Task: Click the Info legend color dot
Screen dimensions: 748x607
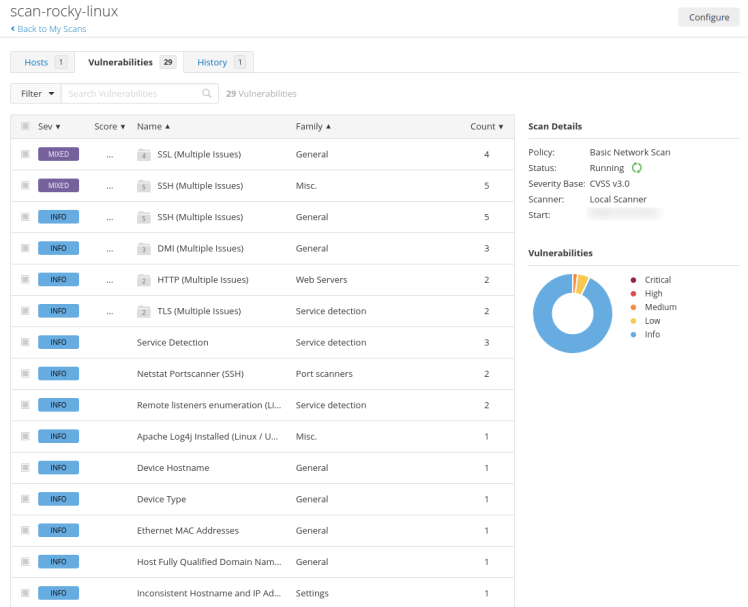Action: pyautogui.click(x=633, y=334)
